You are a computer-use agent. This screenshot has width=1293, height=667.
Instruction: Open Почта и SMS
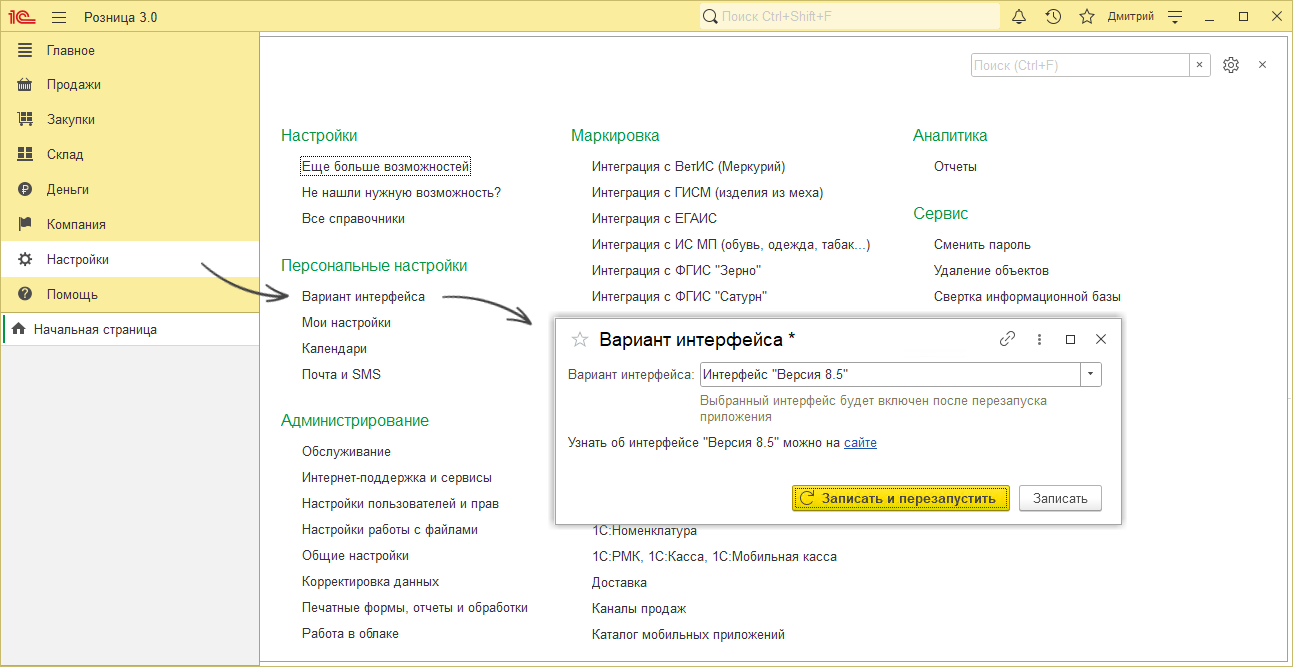tap(341, 374)
